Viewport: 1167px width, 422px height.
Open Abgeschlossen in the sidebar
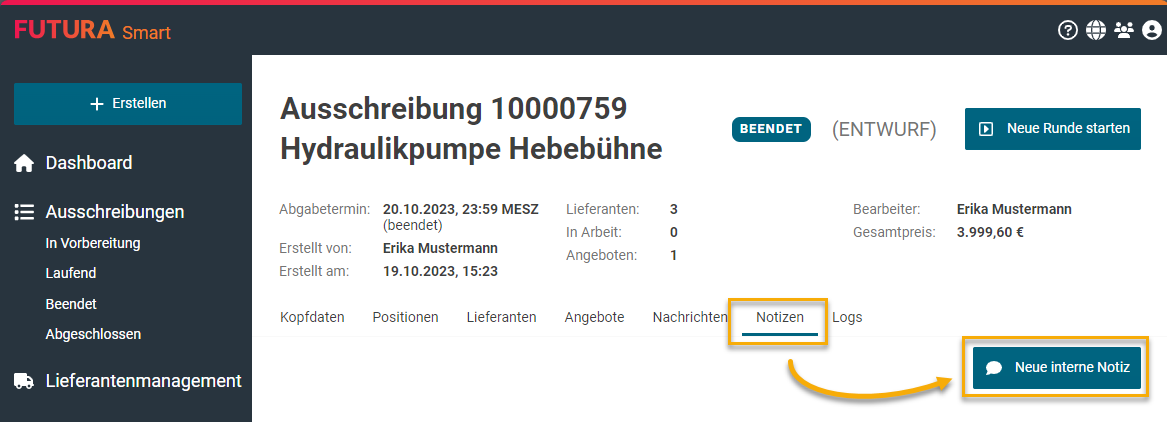coord(93,334)
